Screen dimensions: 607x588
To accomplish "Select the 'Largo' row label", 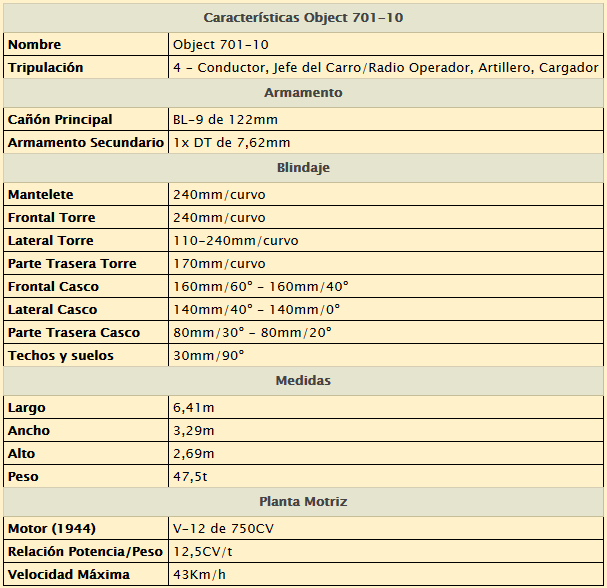I will 27,408.
